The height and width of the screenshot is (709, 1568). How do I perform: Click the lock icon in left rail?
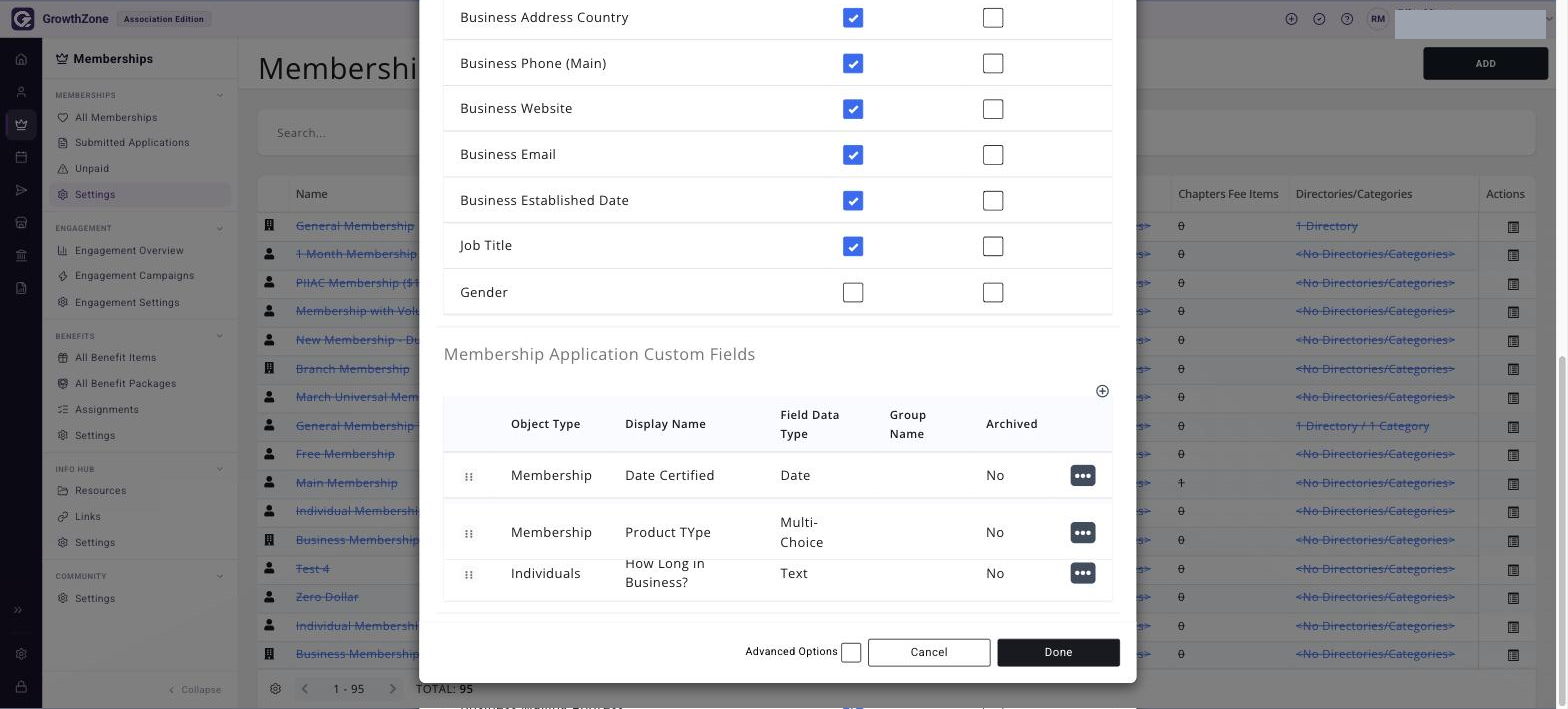click(x=21, y=688)
